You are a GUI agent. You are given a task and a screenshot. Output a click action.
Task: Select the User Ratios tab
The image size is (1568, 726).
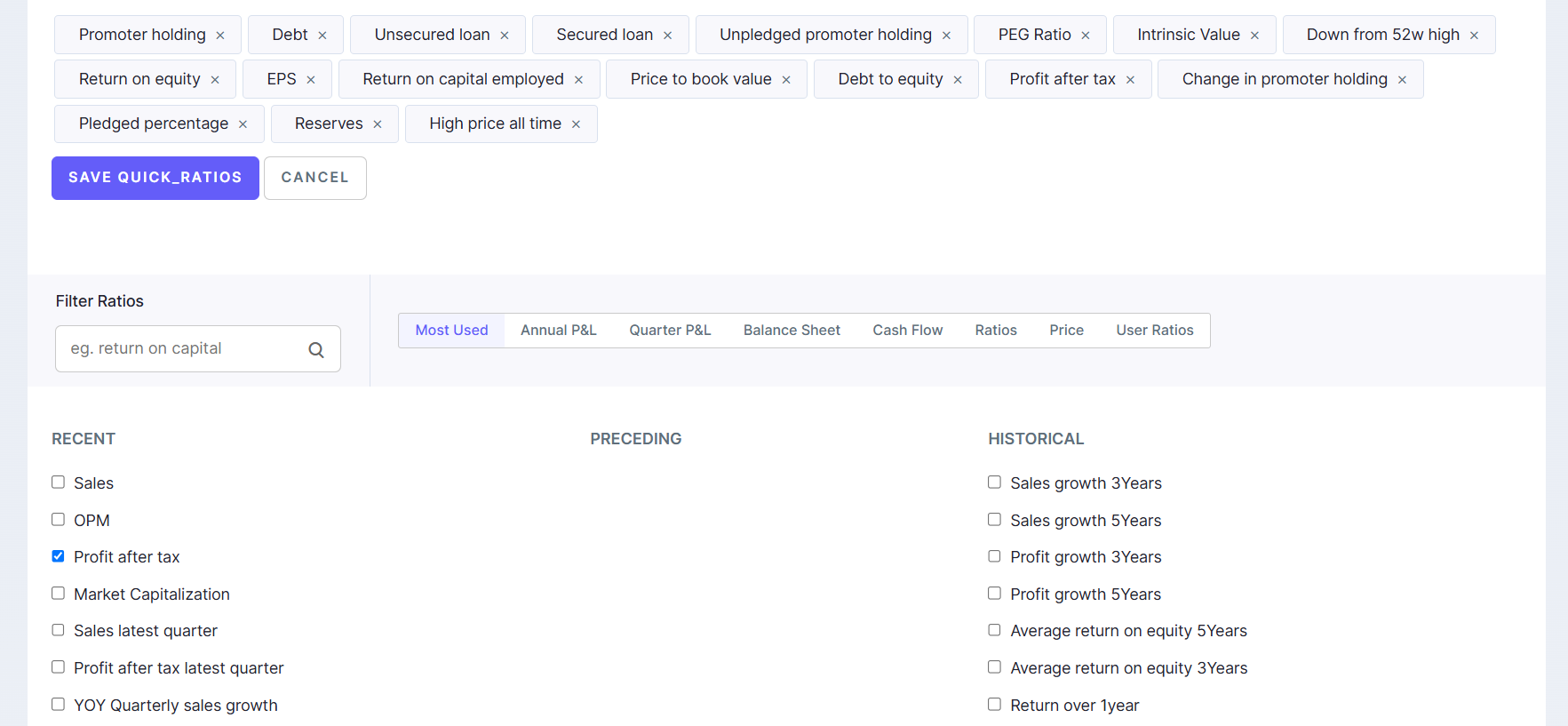1154,331
